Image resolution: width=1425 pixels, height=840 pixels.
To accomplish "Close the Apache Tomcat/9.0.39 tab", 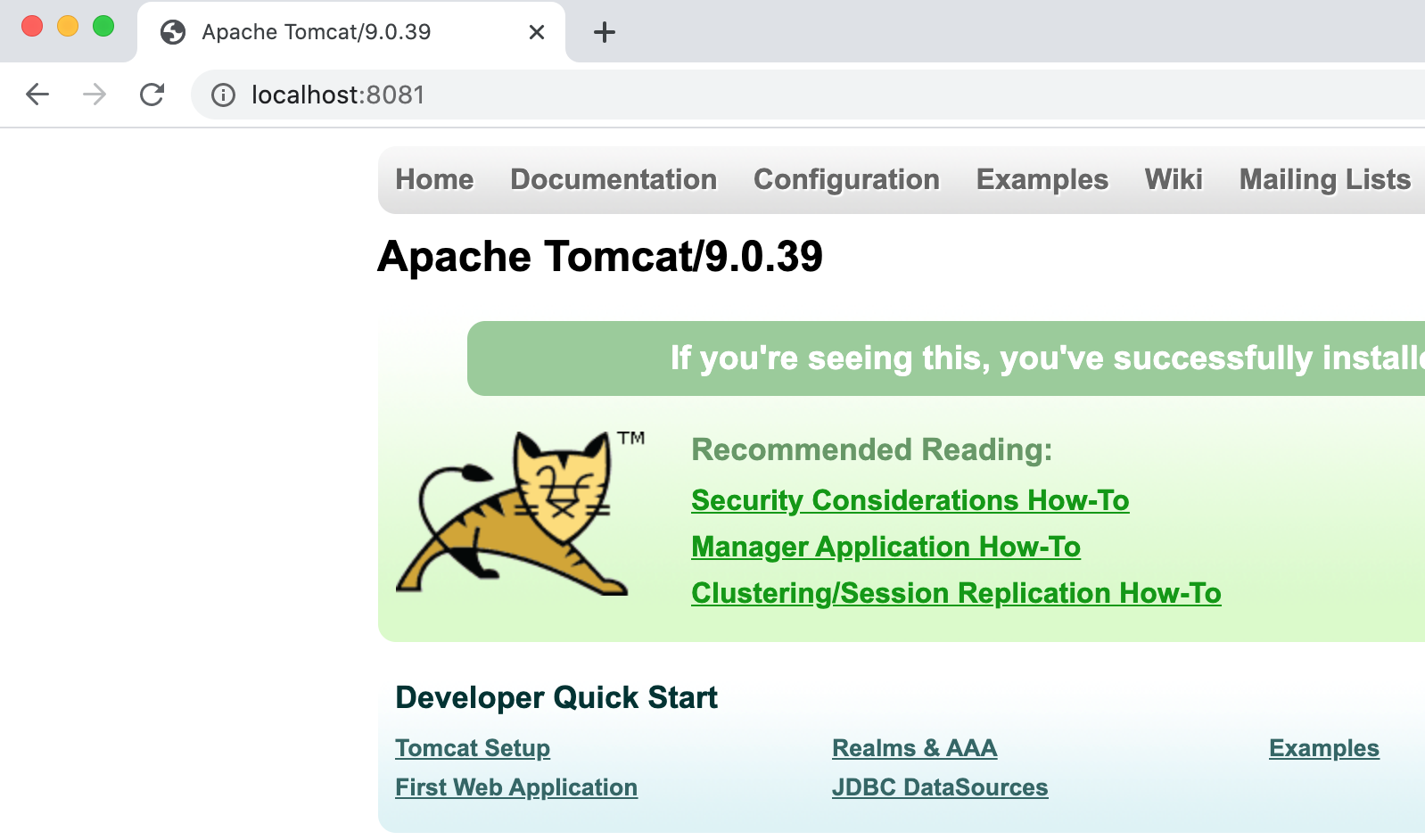I will click(537, 32).
